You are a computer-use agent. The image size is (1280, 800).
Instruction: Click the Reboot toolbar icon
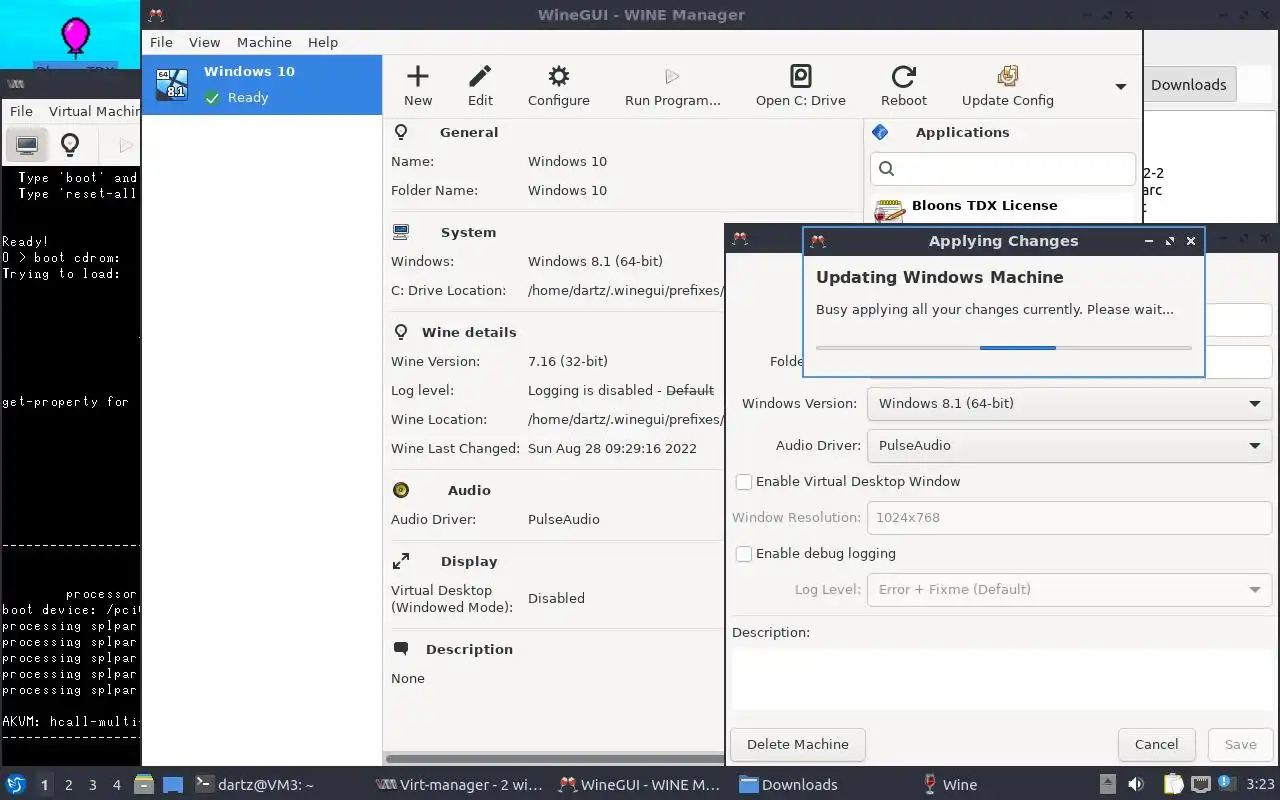pos(904,77)
